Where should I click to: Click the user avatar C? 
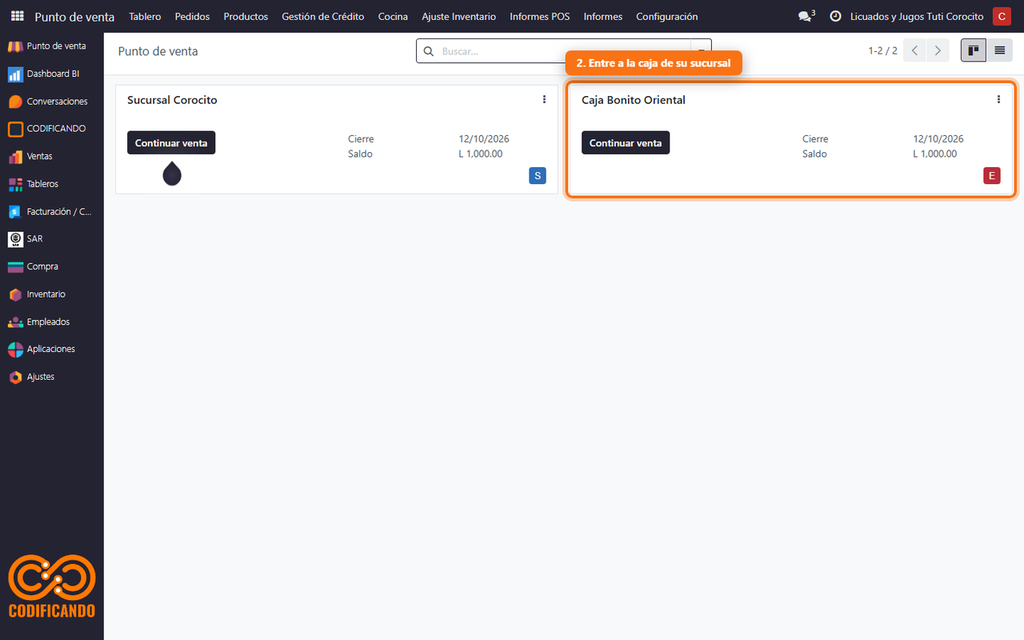(x=1002, y=16)
